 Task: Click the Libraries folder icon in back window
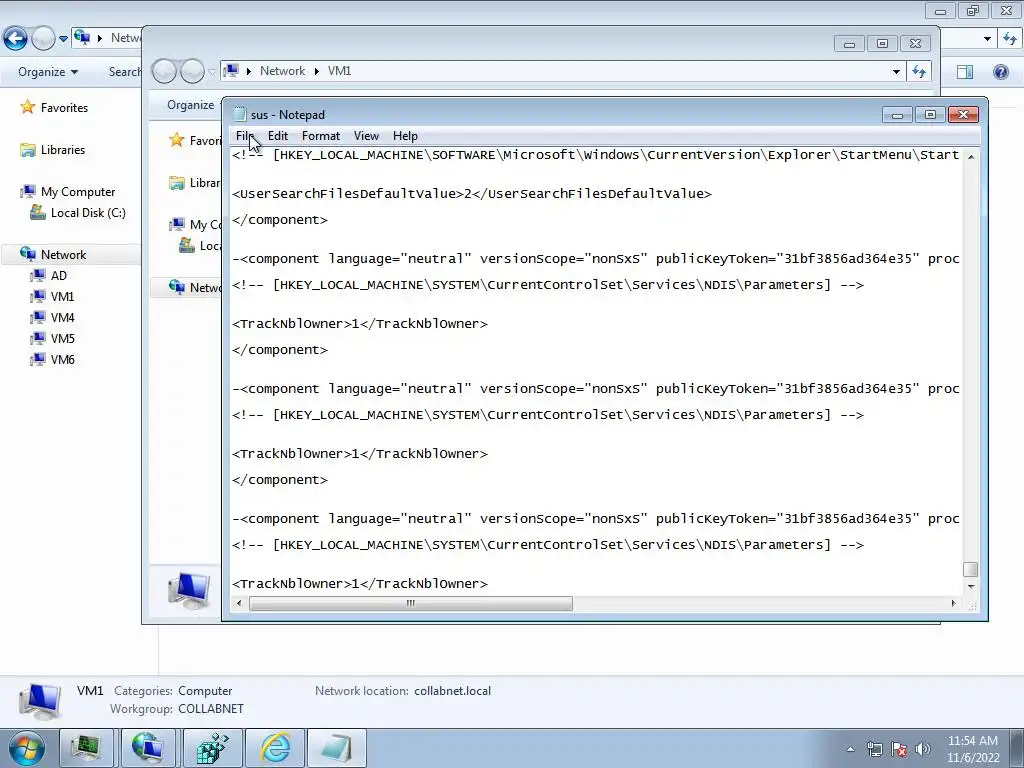point(27,150)
